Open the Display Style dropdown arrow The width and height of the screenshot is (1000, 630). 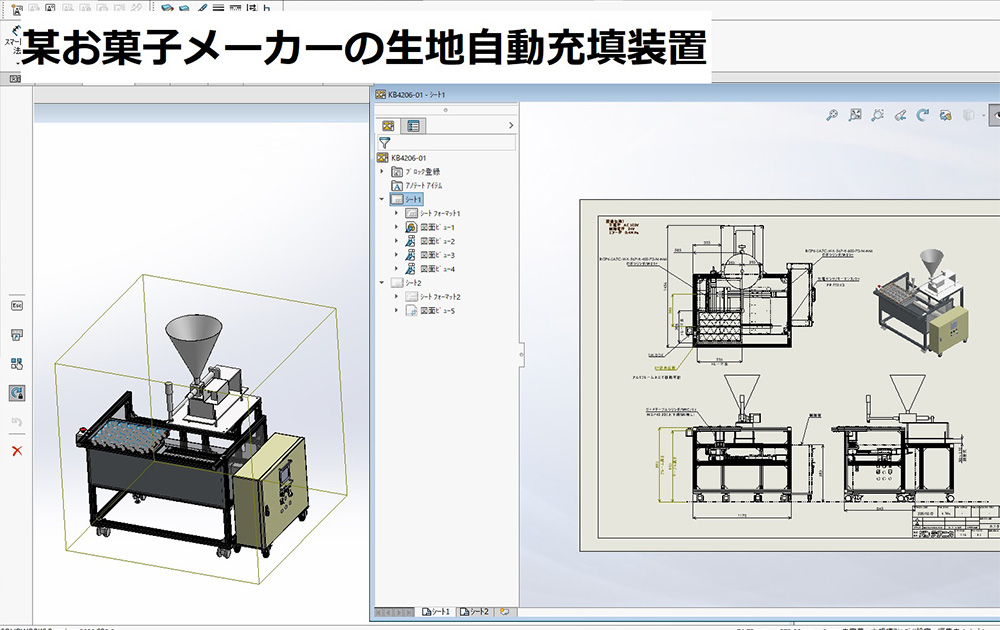pyautogui.click(x=983, y=116)
